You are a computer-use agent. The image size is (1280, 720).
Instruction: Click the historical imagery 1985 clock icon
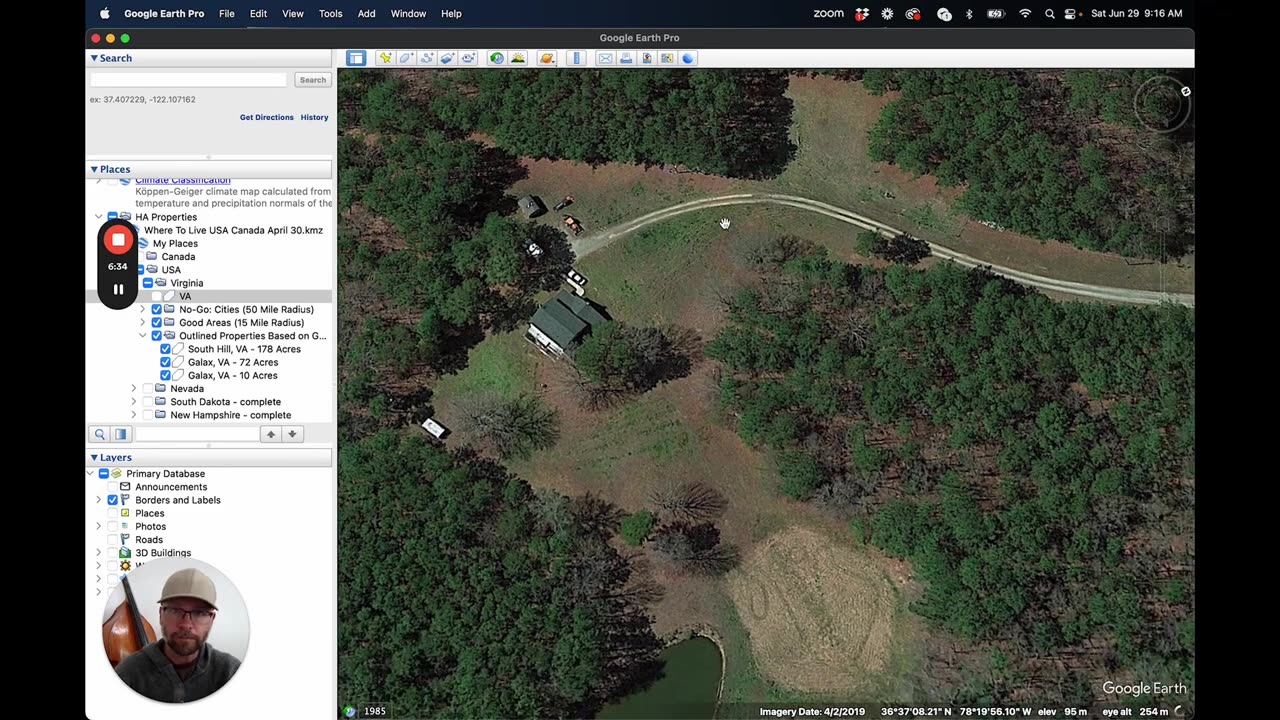[349, 711]
